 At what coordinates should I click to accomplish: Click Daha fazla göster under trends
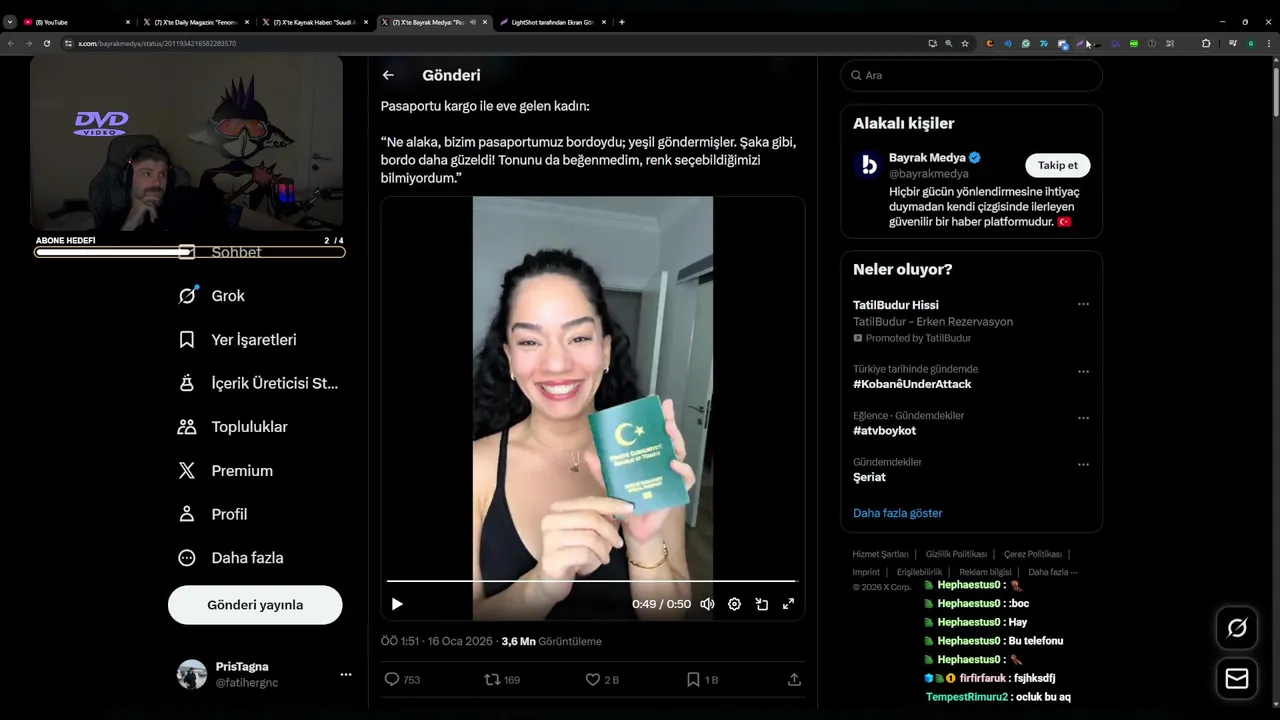pyautogui.click(x=897, y=513)
